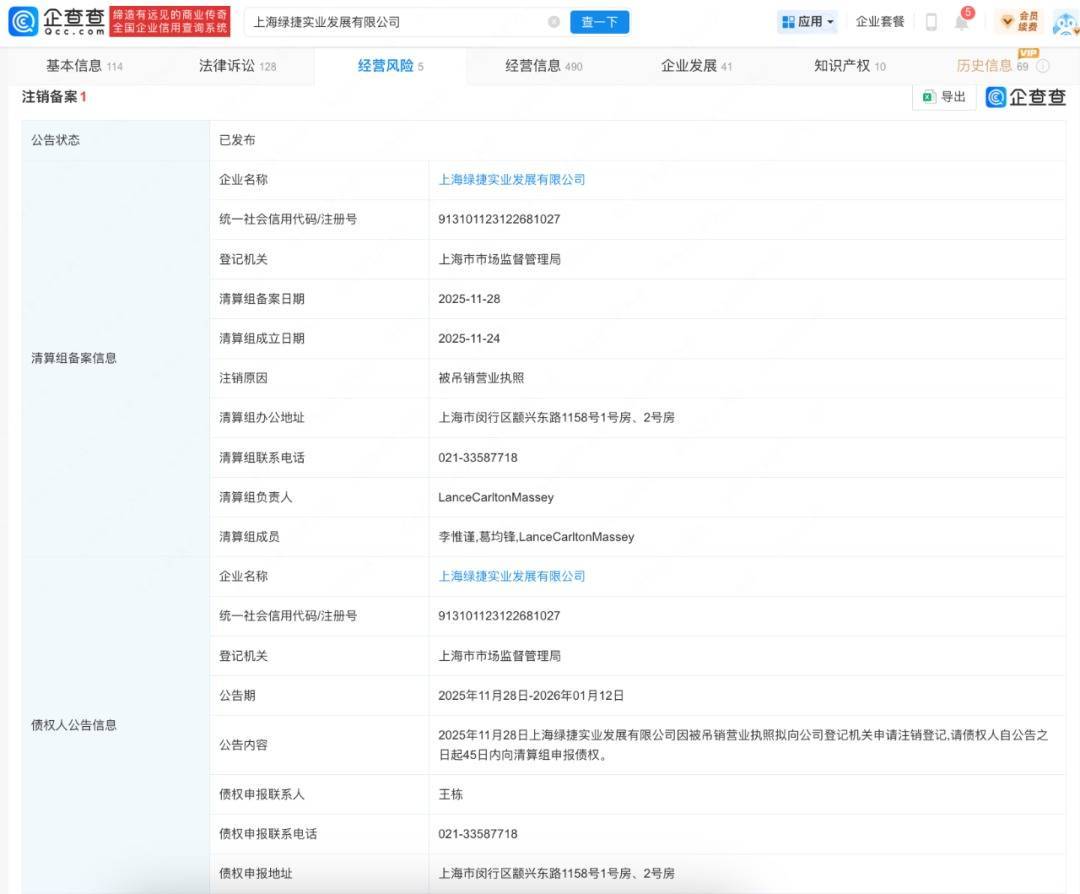Click the VIP badge on 历史信息 tab
The width and height of the screenshot is (1080, 894).
[1029, 53]
